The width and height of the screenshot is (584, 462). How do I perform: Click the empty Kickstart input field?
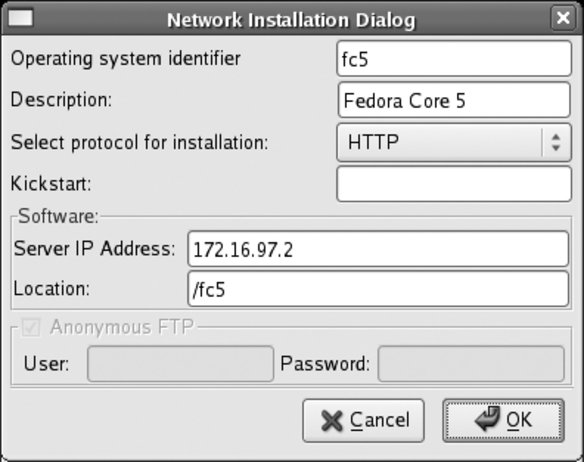[454, 184]
